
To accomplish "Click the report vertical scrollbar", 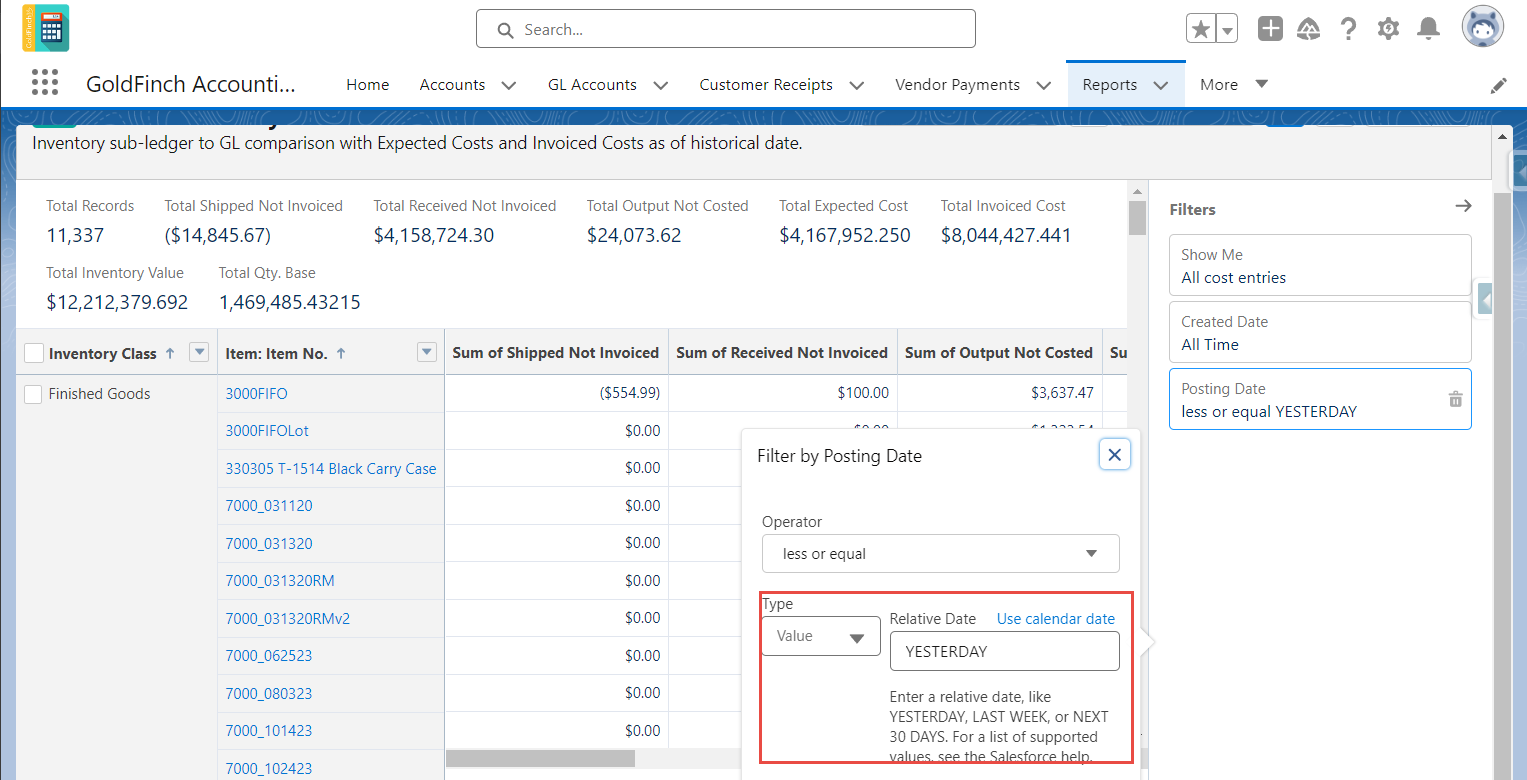I will [1137, 218].
